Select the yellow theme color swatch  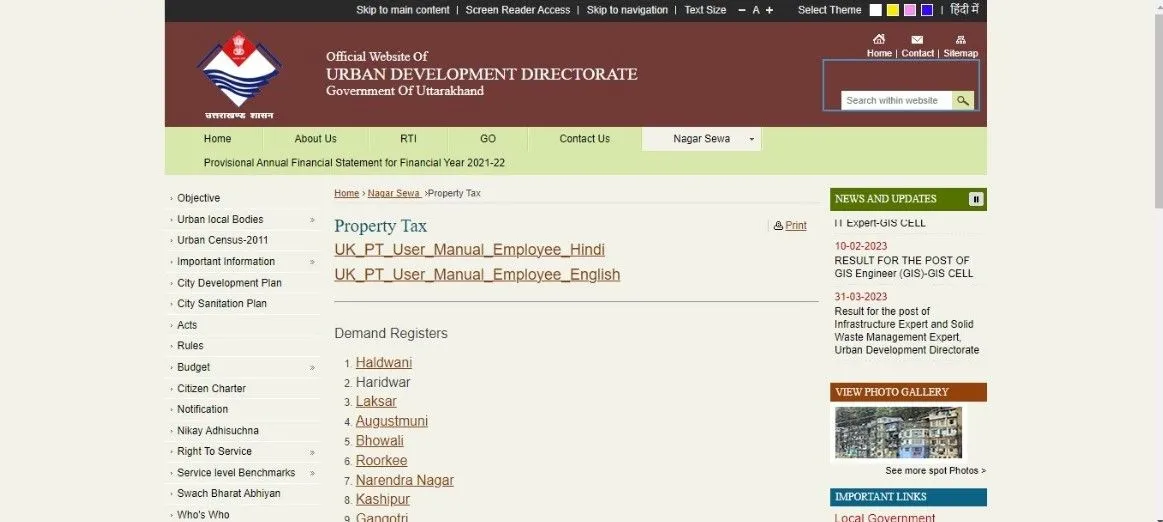tap(892, 10)
